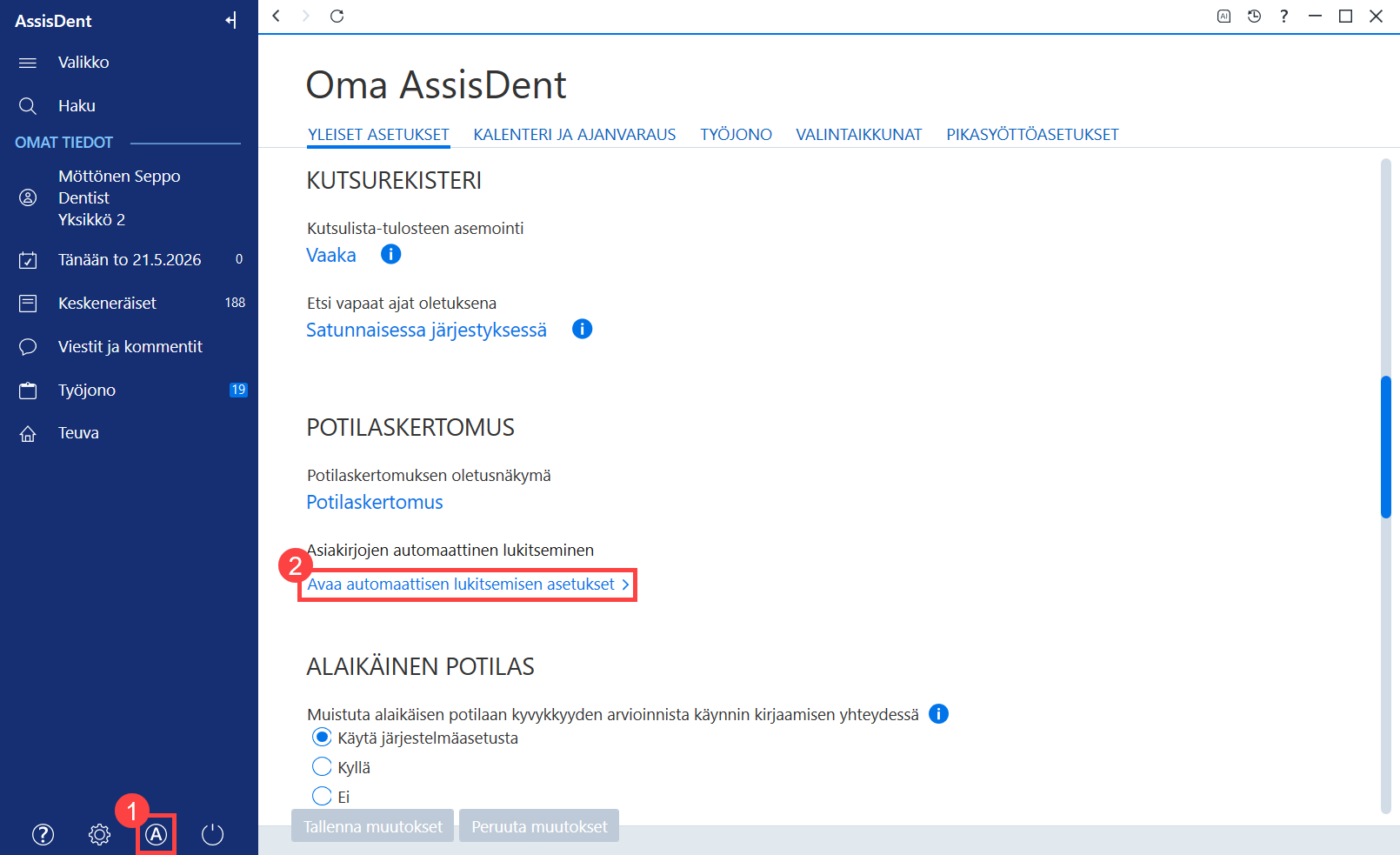Select Käytä järjestelmäasetusta radio option

pos(322,738)
